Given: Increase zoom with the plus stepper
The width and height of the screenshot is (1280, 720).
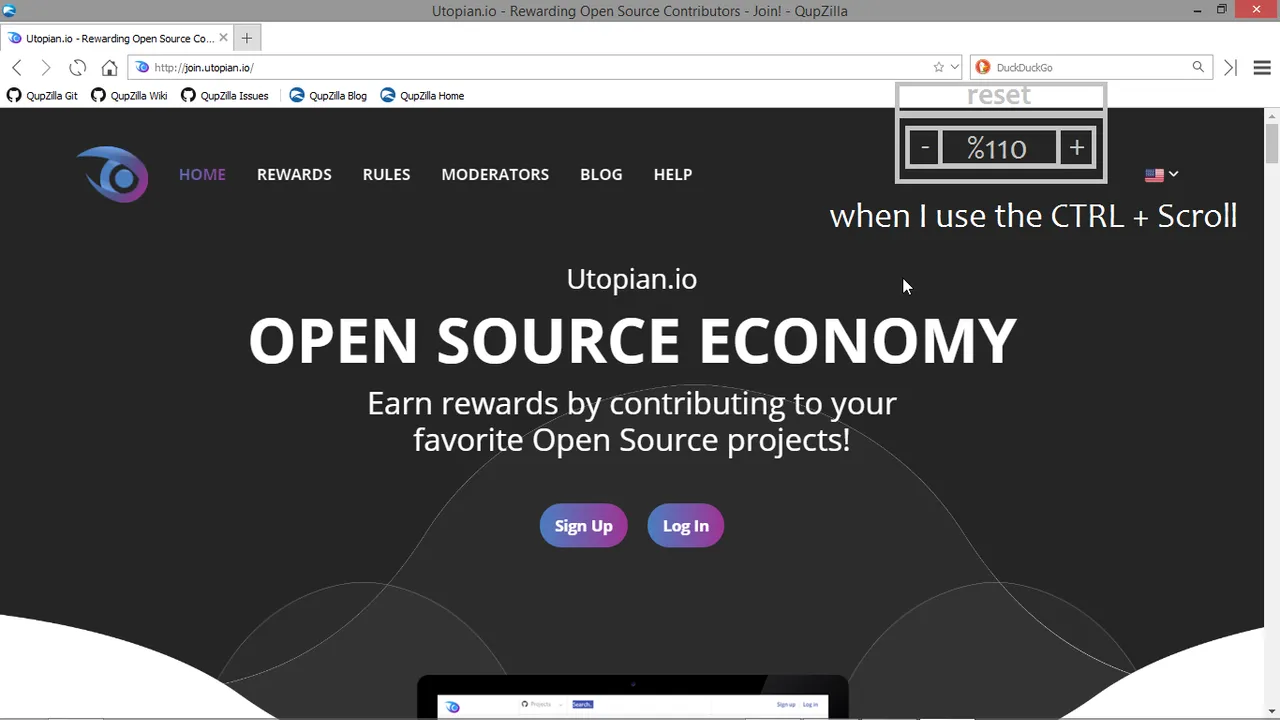Looking at the screenshot, I should 1076,147.
